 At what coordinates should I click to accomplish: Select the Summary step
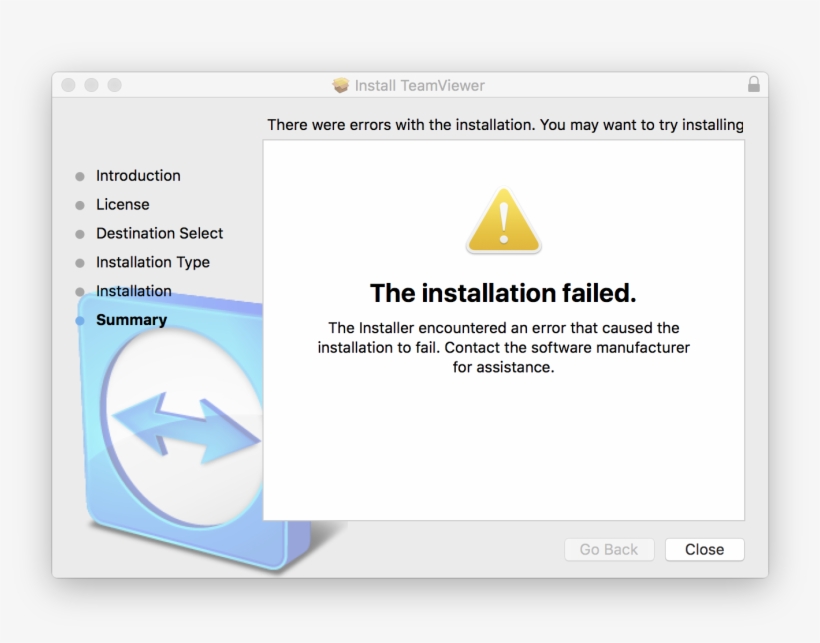click(131, 320)
